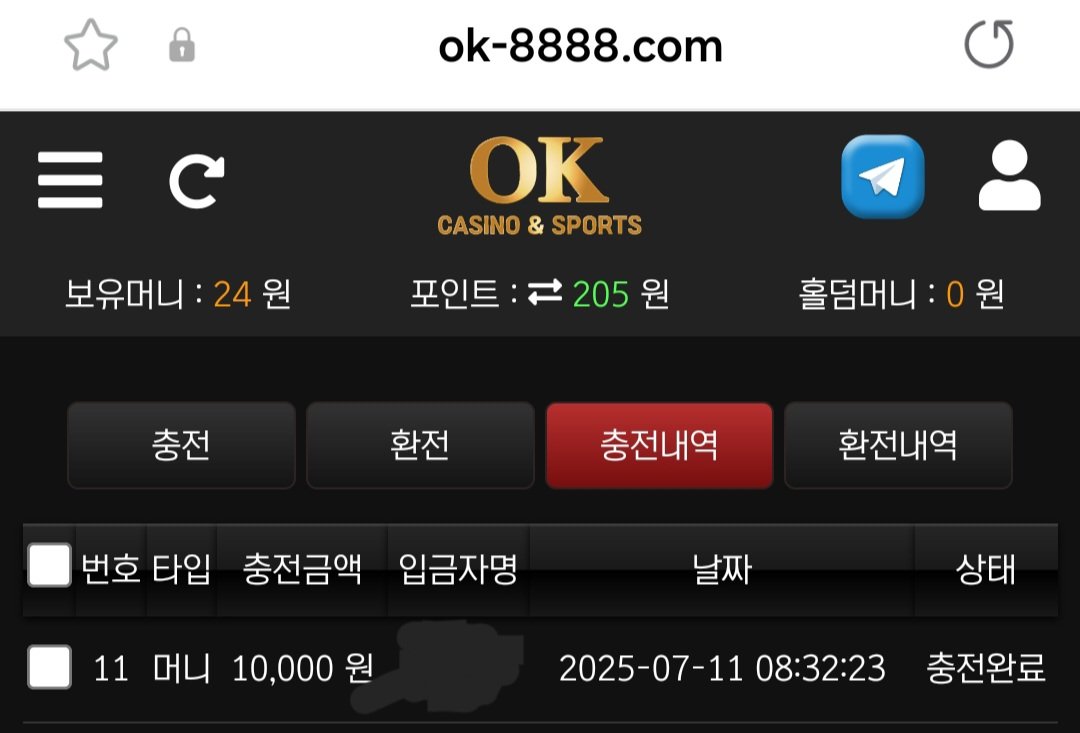The image size is (1080, 733).
Task: Open the user profile icon
Action: click(x=1010, y=176)
